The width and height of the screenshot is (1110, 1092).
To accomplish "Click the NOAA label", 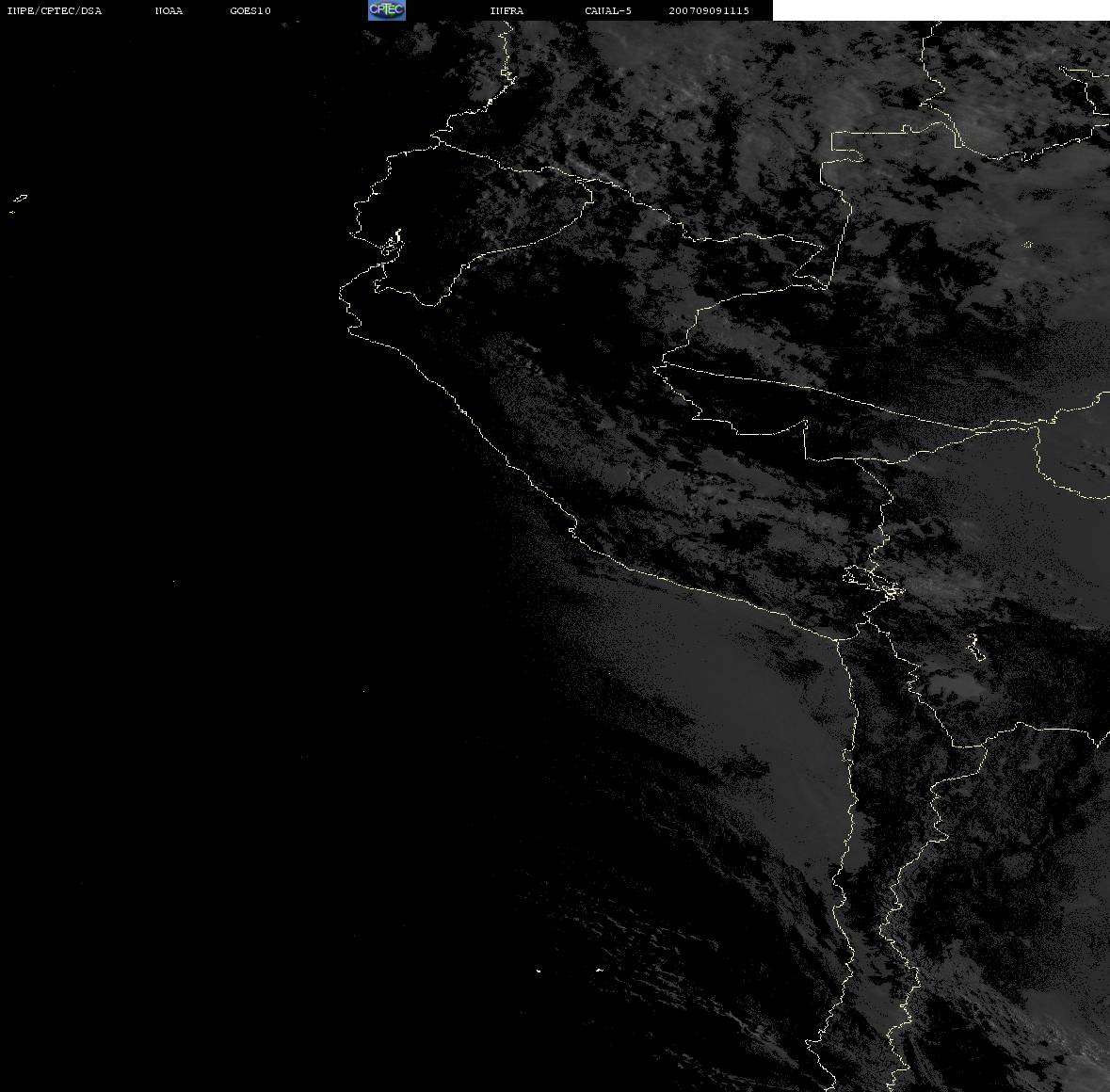I will tap(169, 10).
